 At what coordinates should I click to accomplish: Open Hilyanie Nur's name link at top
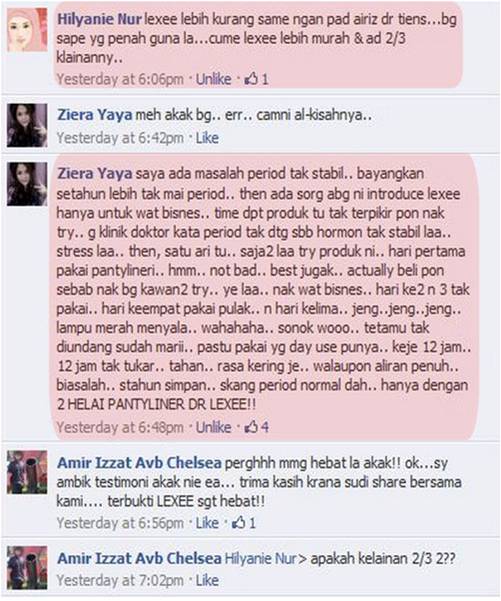99,19
